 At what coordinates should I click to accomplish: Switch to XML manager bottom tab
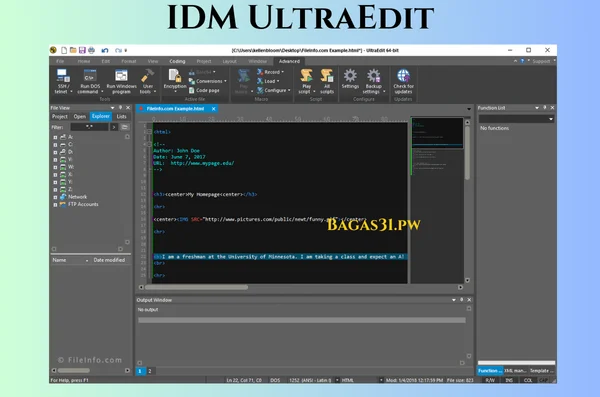(x=515, y=371)
